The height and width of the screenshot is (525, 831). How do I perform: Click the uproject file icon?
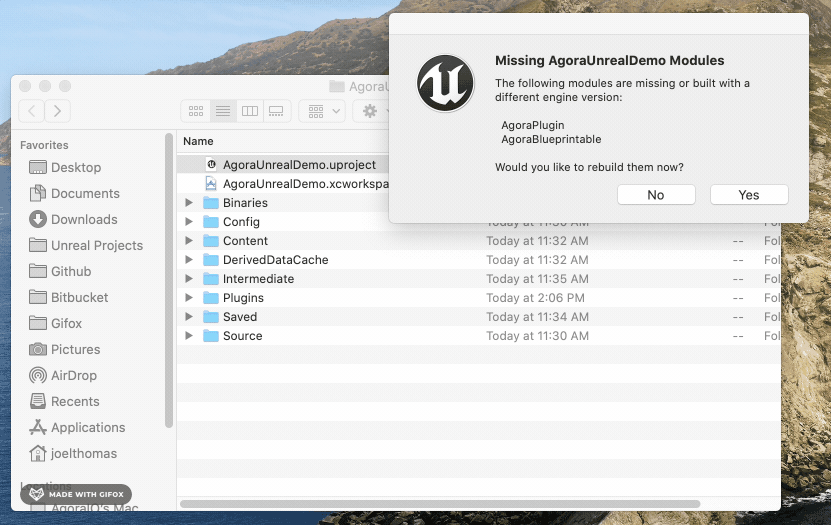tap(211, 165)
